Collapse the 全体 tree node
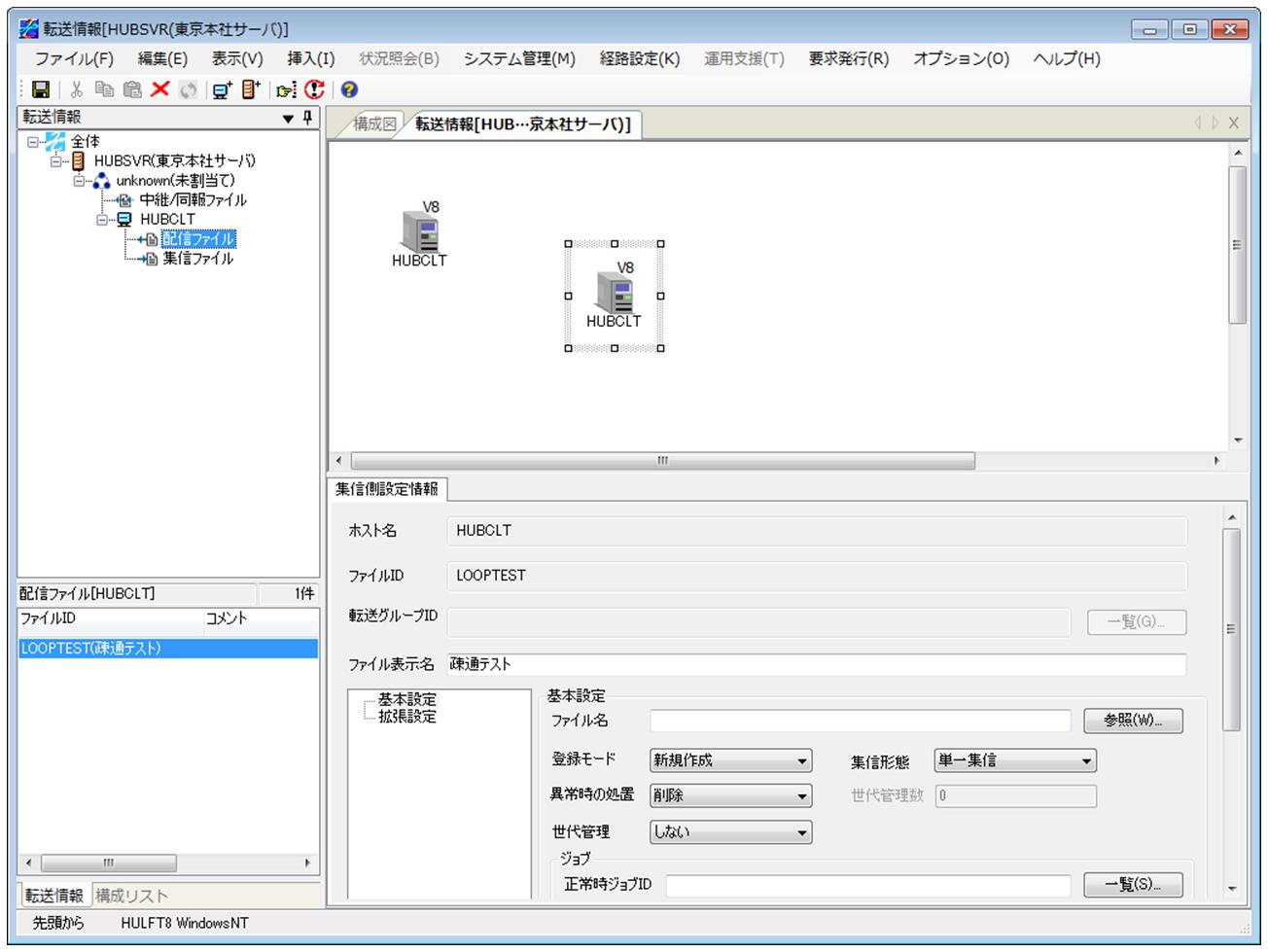Image resolution: width=1268 pixels, height=952 pixels. tap(34, 142)
